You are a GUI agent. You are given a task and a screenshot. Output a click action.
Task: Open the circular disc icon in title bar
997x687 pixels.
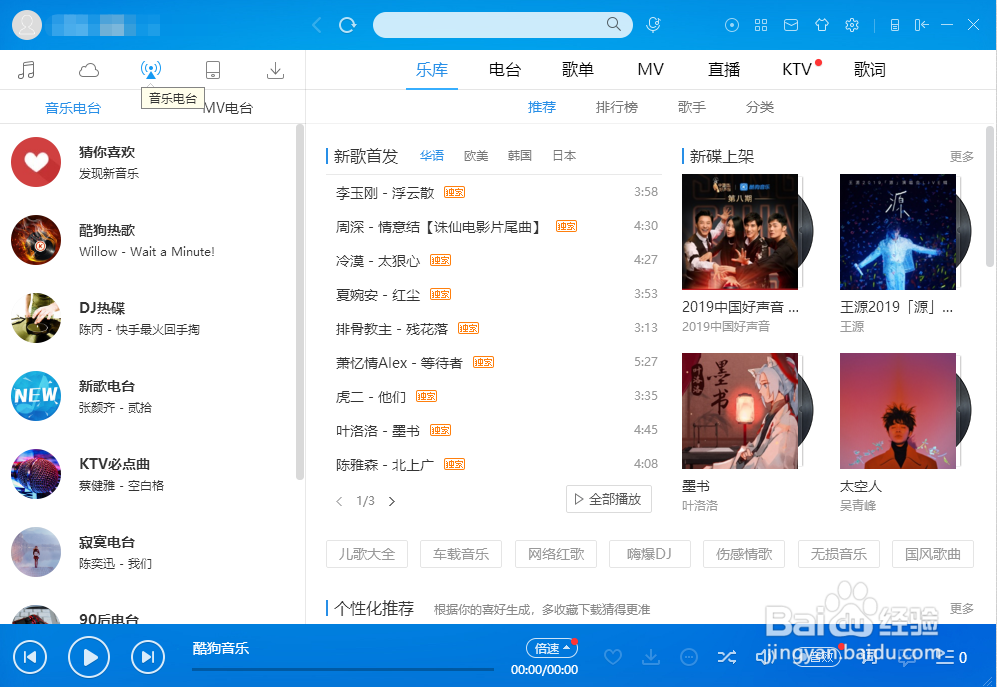[x=732, y=25]
